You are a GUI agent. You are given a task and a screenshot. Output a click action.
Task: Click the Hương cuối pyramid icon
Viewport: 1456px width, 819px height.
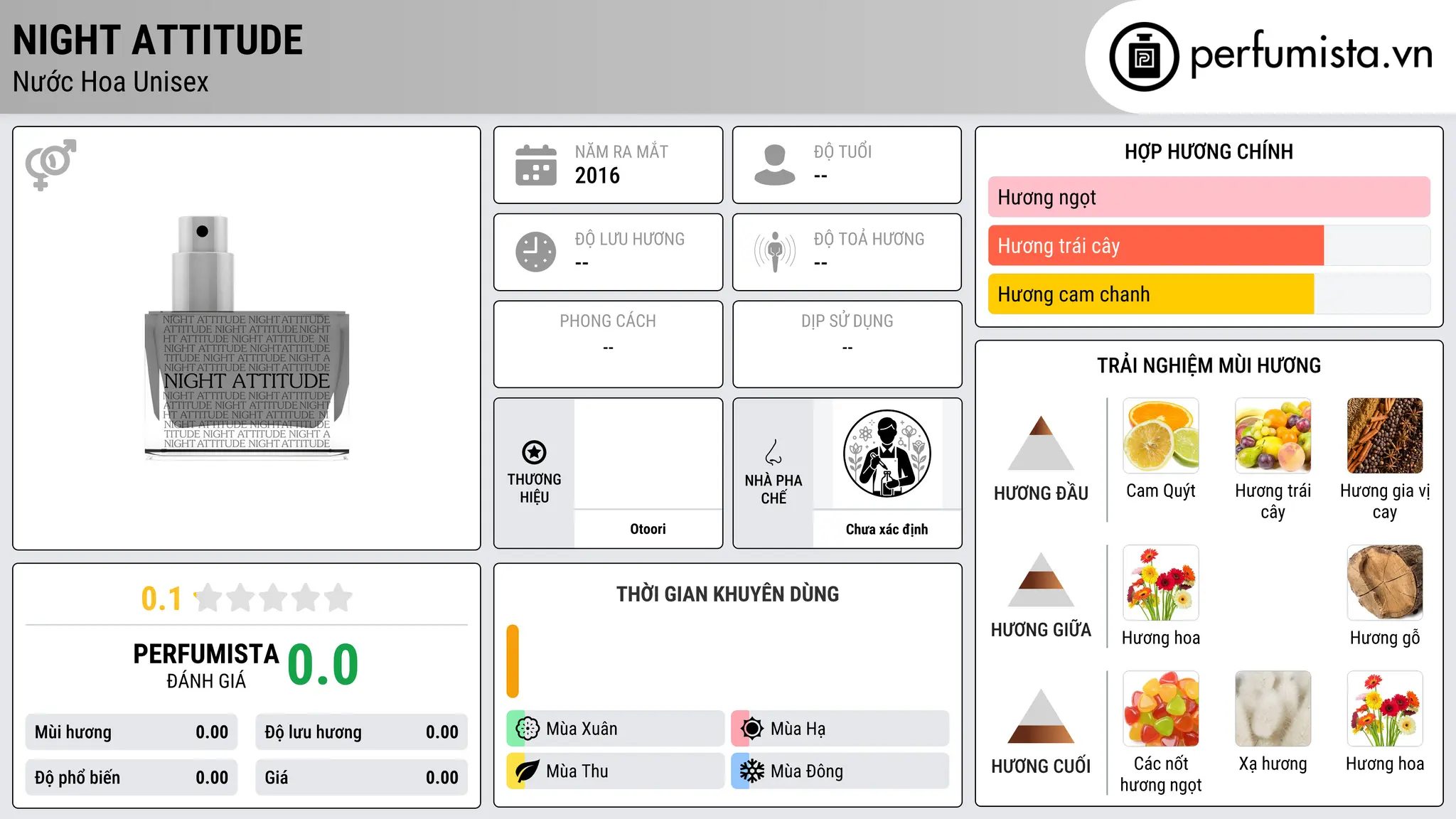[x=1041, y=716]
